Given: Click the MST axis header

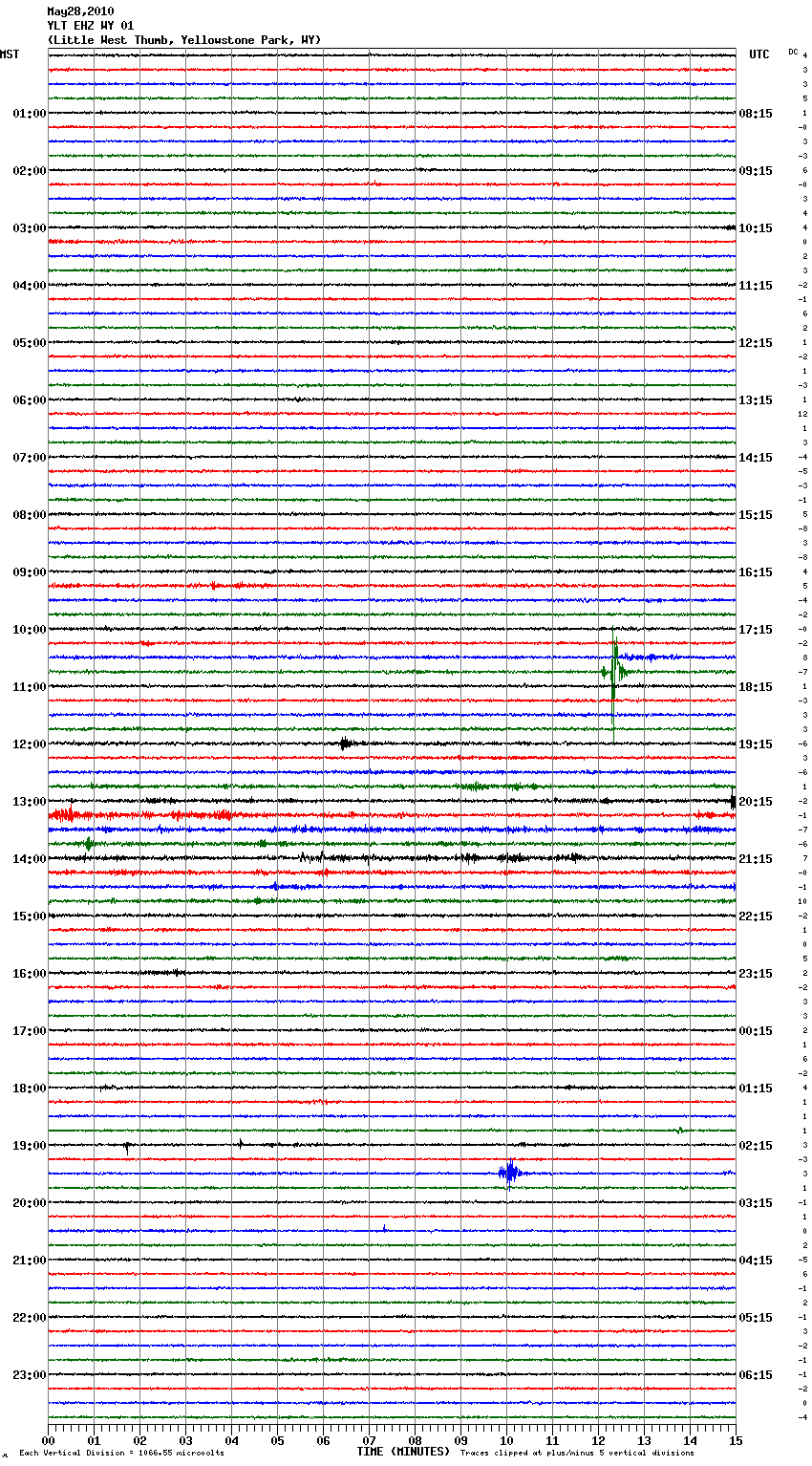Looking at the screenshot, I should tap(10, 54).
